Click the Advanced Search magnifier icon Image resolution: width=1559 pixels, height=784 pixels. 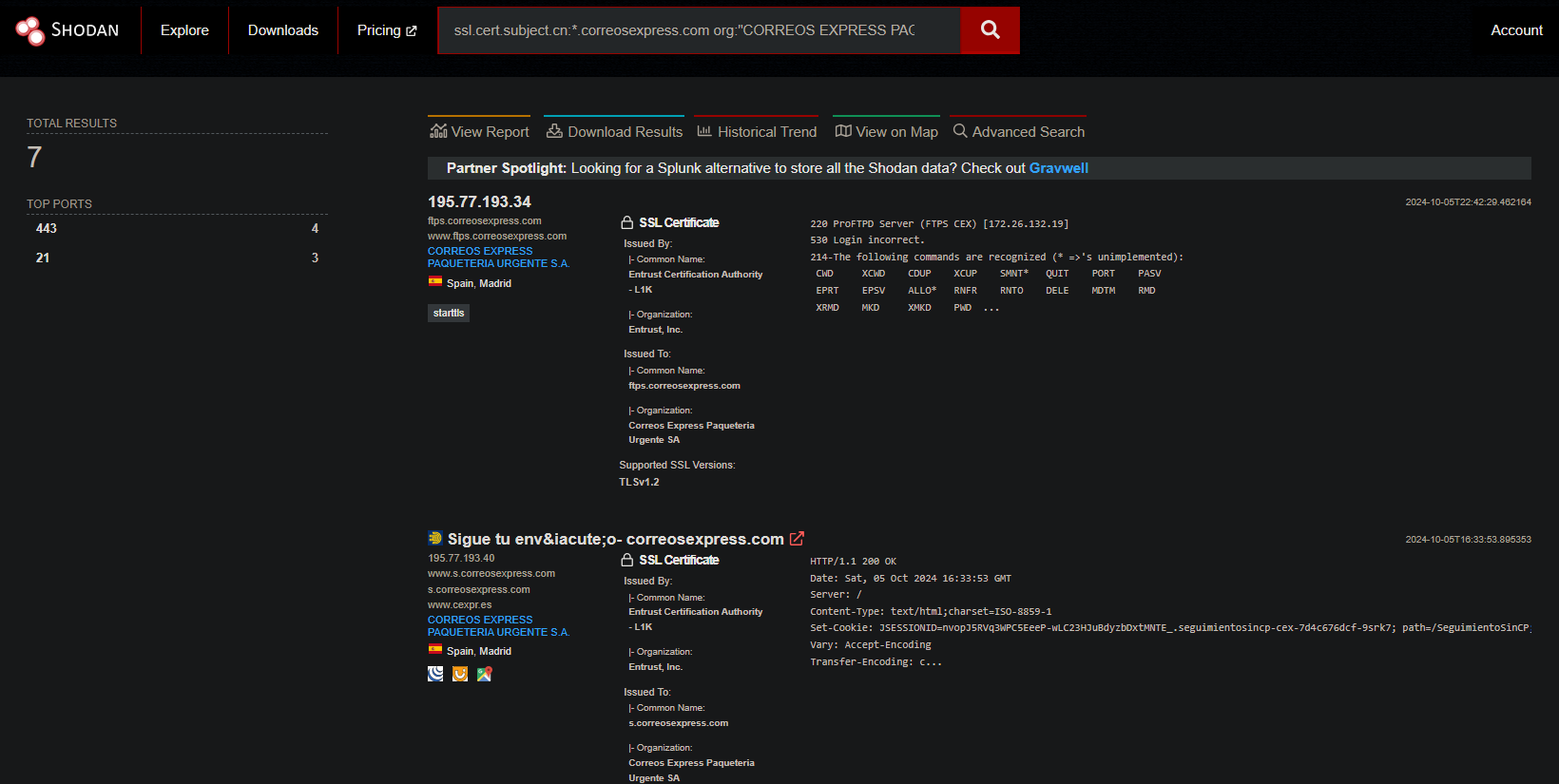pyautogui.click(x=960, y=131)
